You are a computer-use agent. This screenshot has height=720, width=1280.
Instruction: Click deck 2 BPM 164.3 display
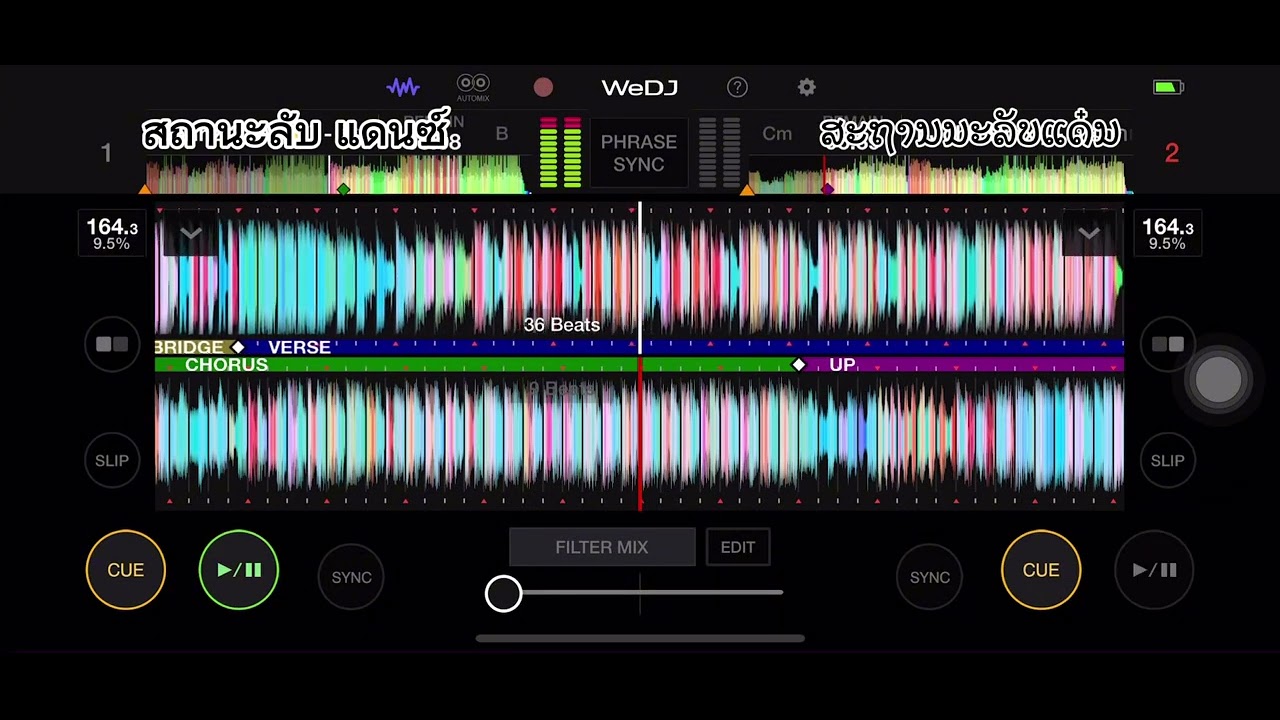point(1167,234)
